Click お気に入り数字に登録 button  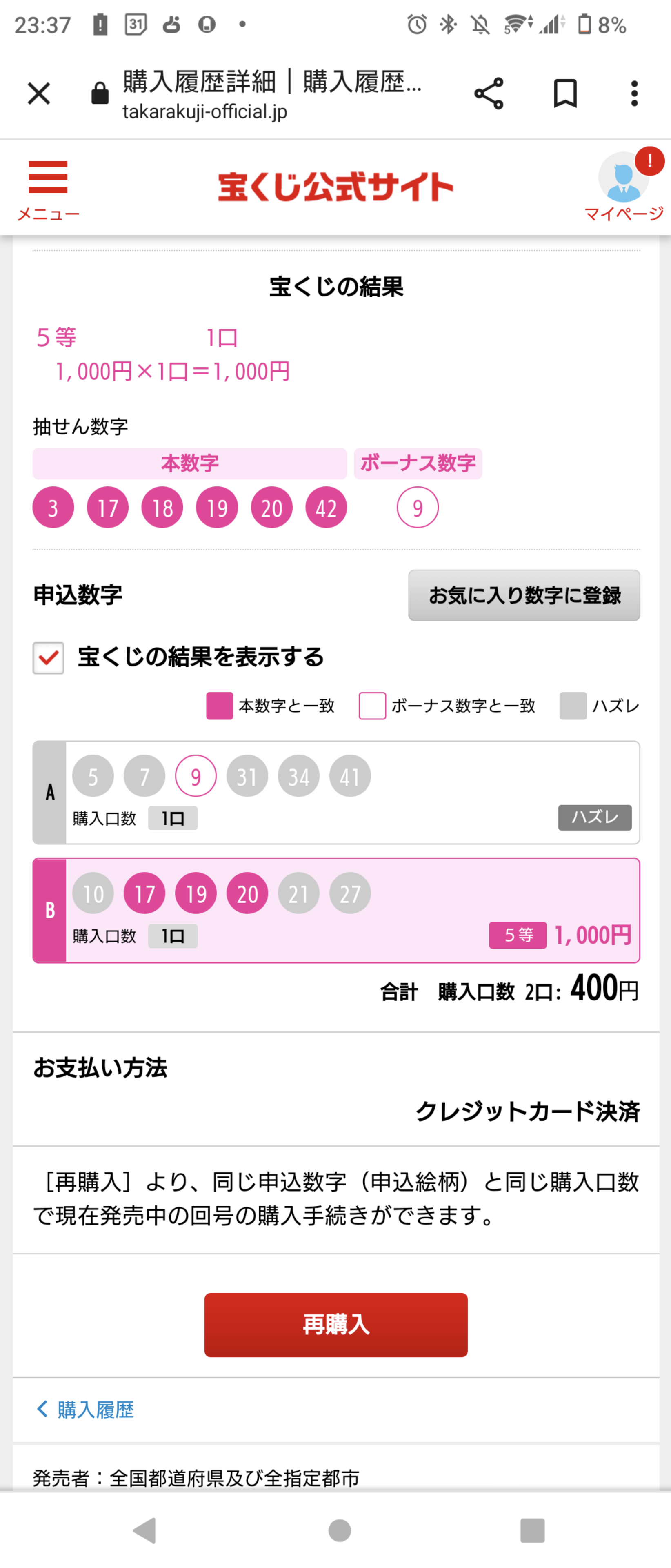(x=524, y=595)
